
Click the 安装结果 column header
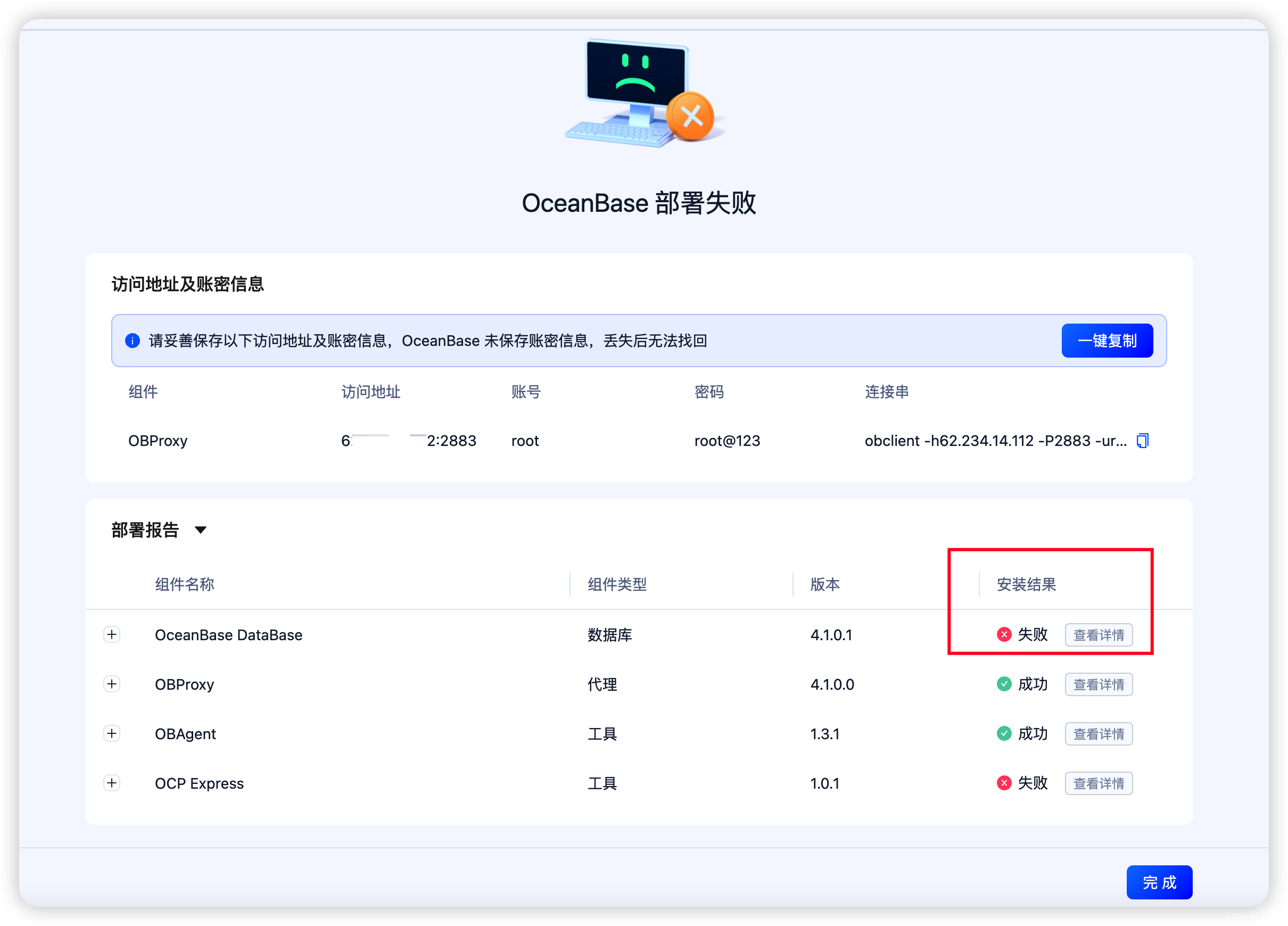pyautogui.click(x=1026, y=584)
